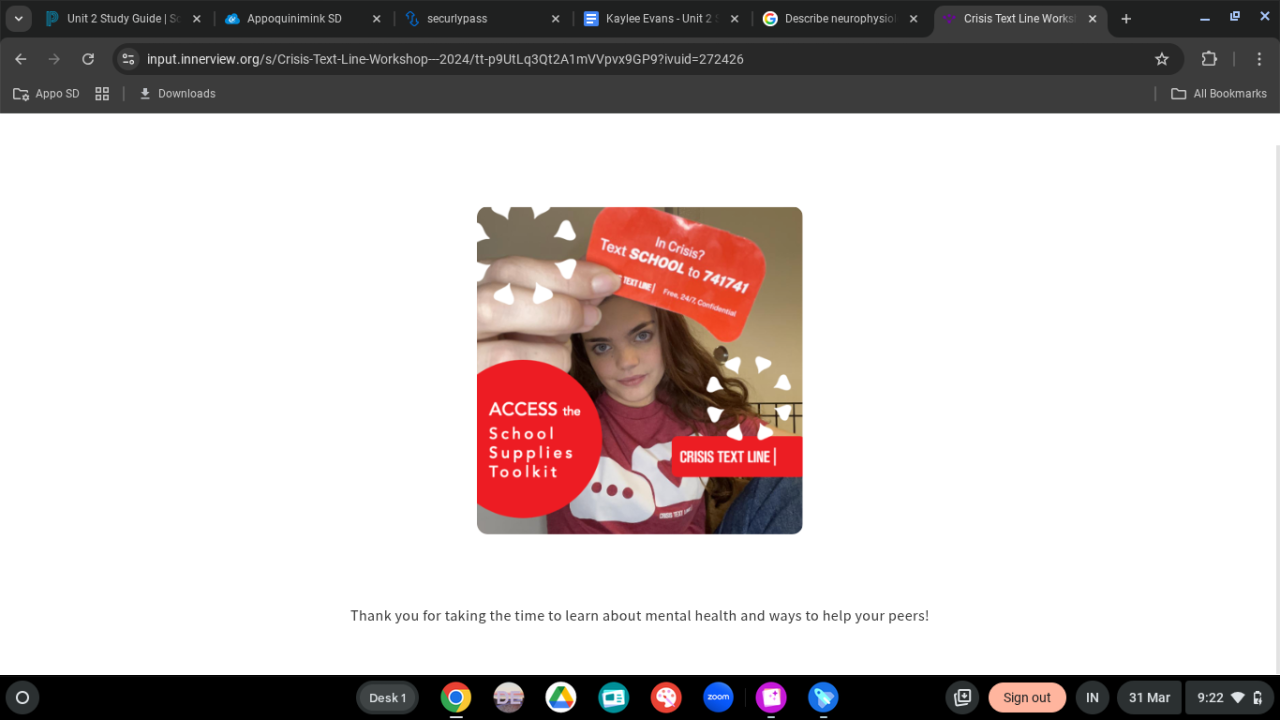Screen dimensions: 1280x720
Task: Open the magenta sparkle-note app on shelf
Action: tap(771, 697)
